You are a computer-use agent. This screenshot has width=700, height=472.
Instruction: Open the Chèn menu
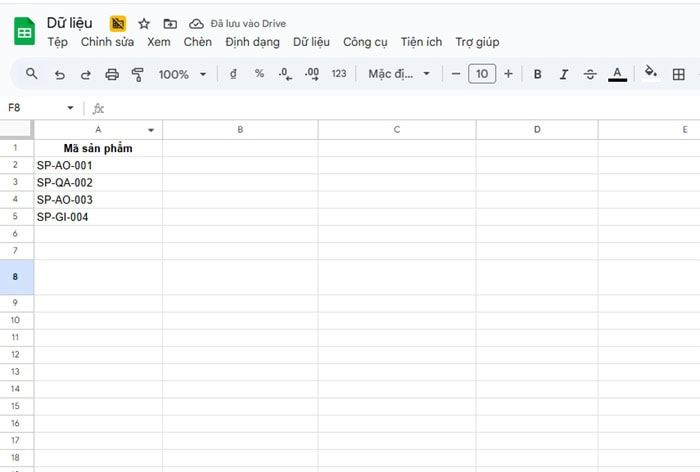click(x=197, y=42)
